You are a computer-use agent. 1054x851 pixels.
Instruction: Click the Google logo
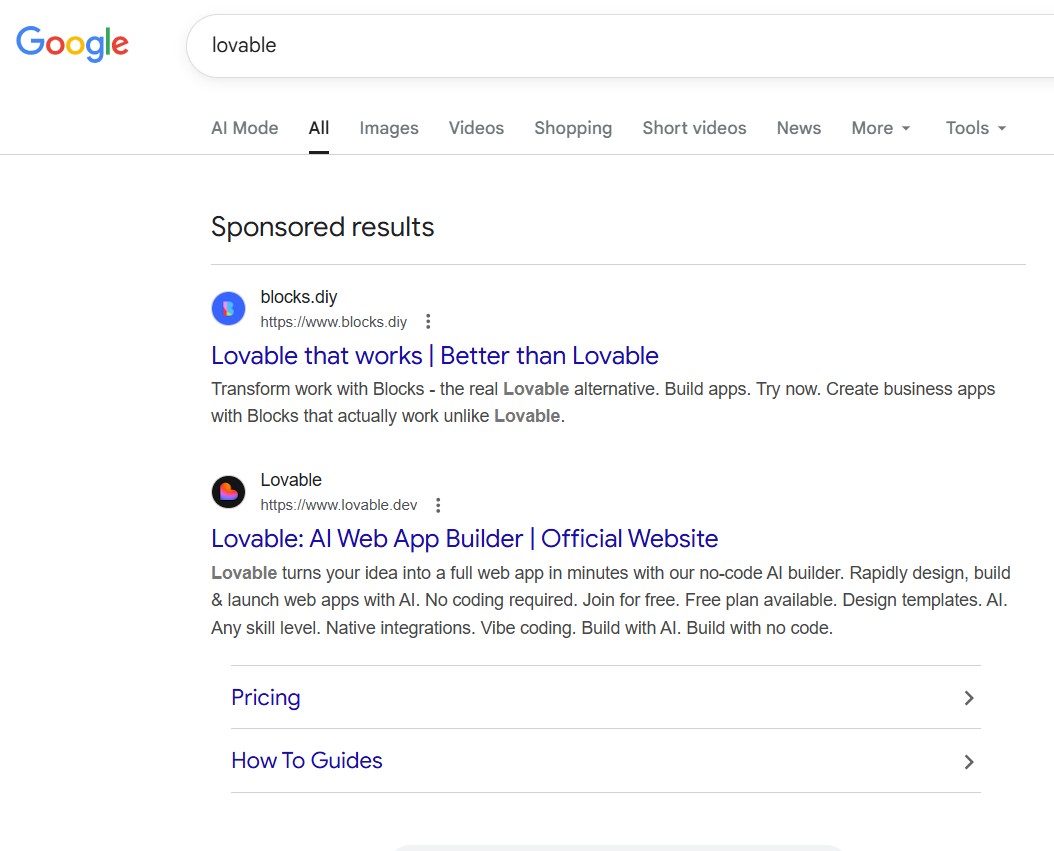point(72,44)
